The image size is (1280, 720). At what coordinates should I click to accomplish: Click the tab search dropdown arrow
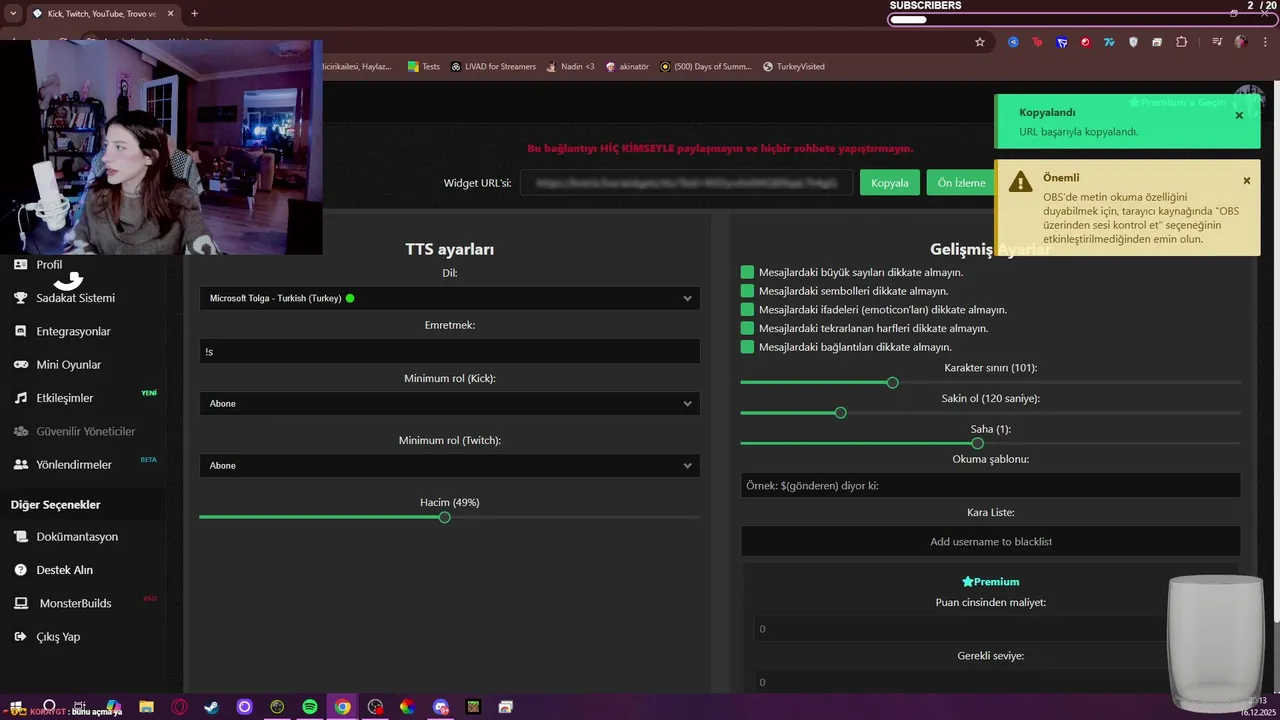coord(13,13)
